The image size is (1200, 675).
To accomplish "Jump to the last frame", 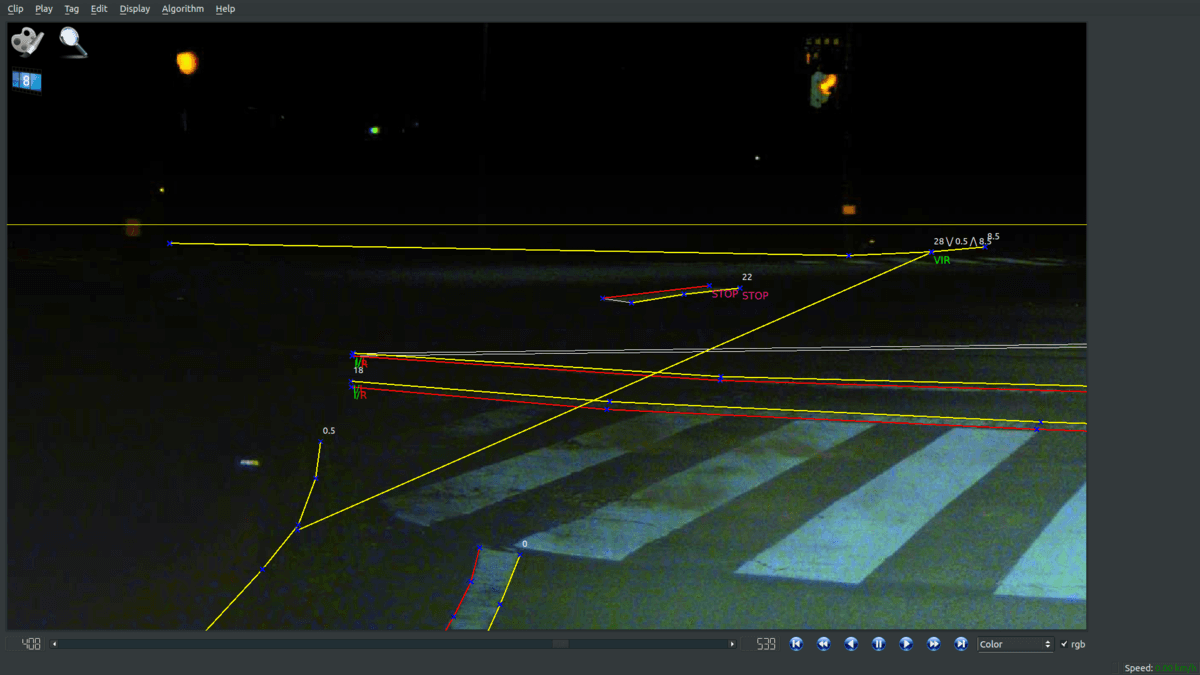I will click(961, 644).
